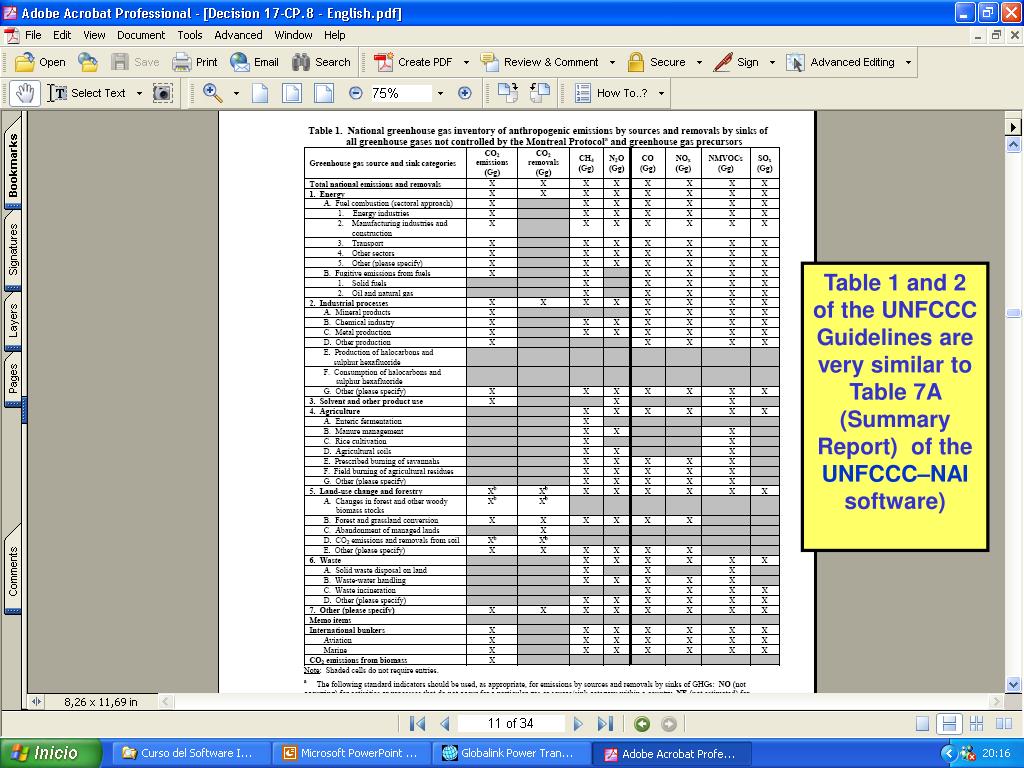Open the Create PDF dropdown arrow

466,63
